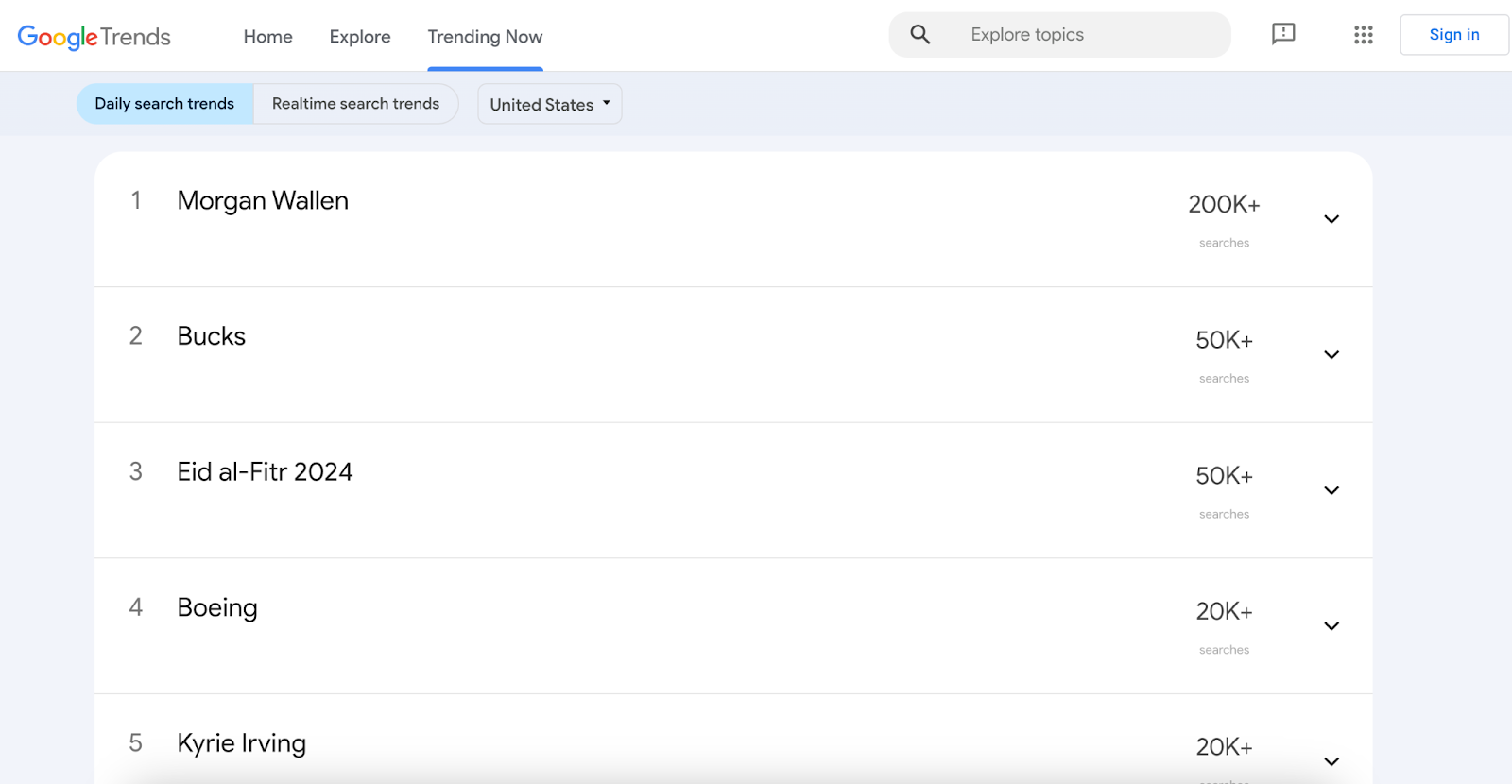Click the search magnifier icon
Image resolution: width=1512 pixels, height=784 pixels.
click(x=920, y=35)
